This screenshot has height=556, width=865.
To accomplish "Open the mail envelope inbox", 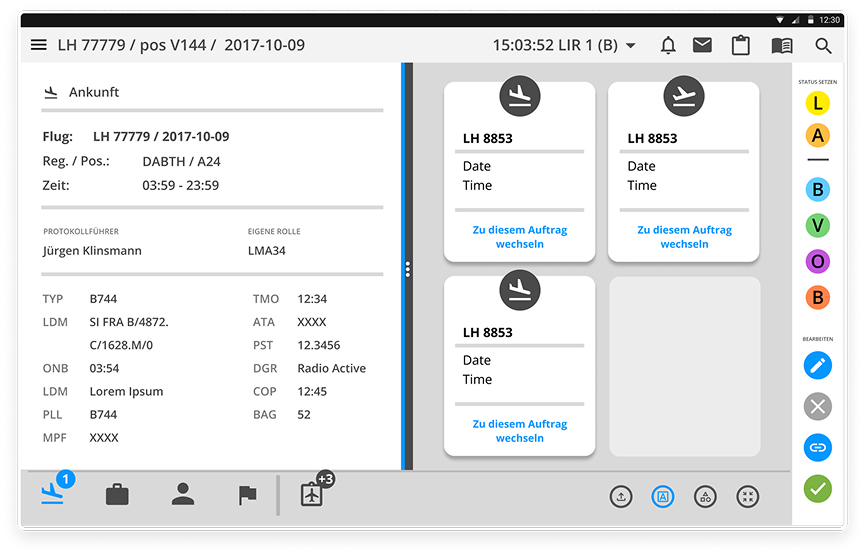I will coord(702,45).
